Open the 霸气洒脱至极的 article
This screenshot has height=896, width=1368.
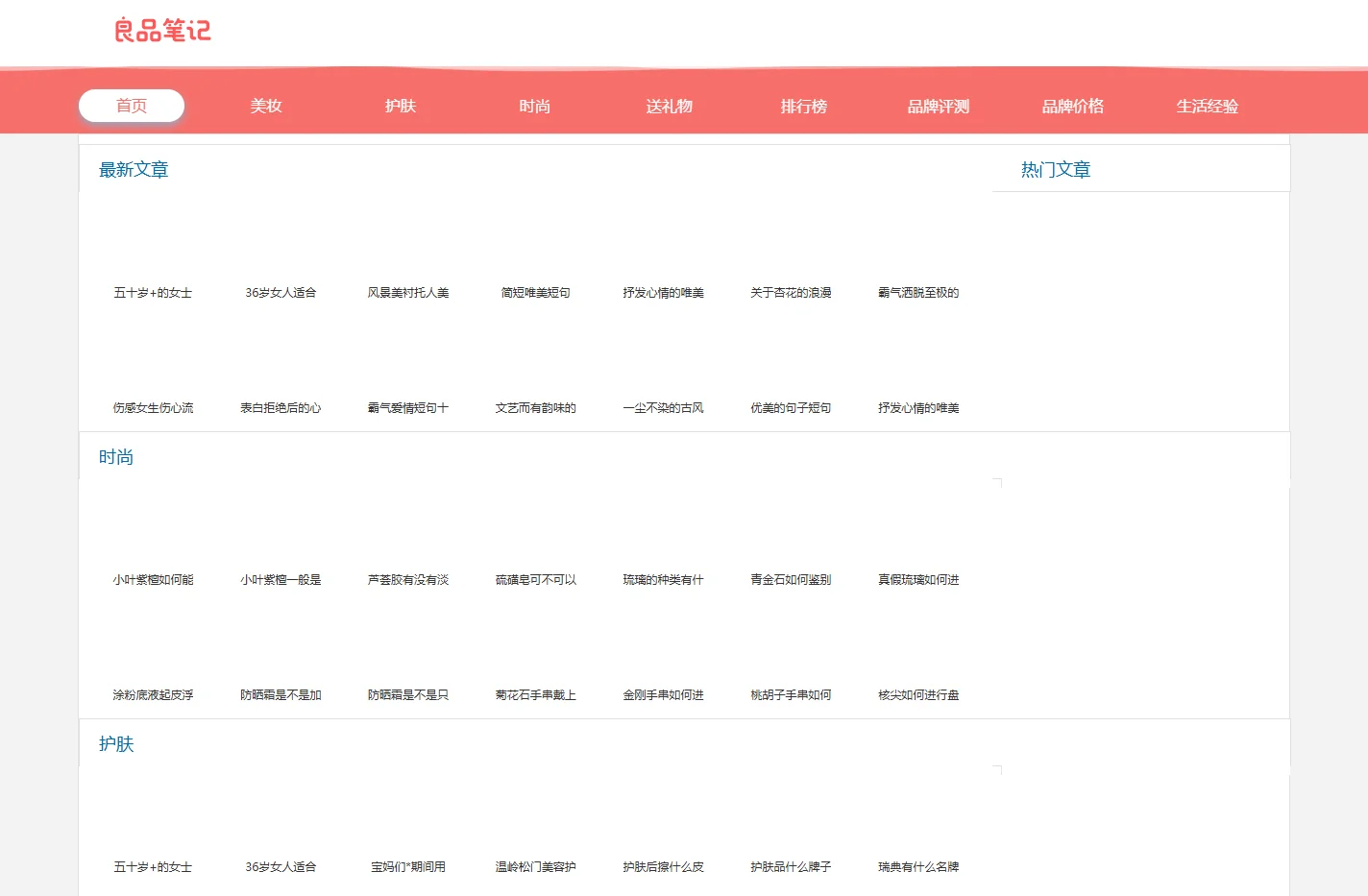click(x=919, y=293)
